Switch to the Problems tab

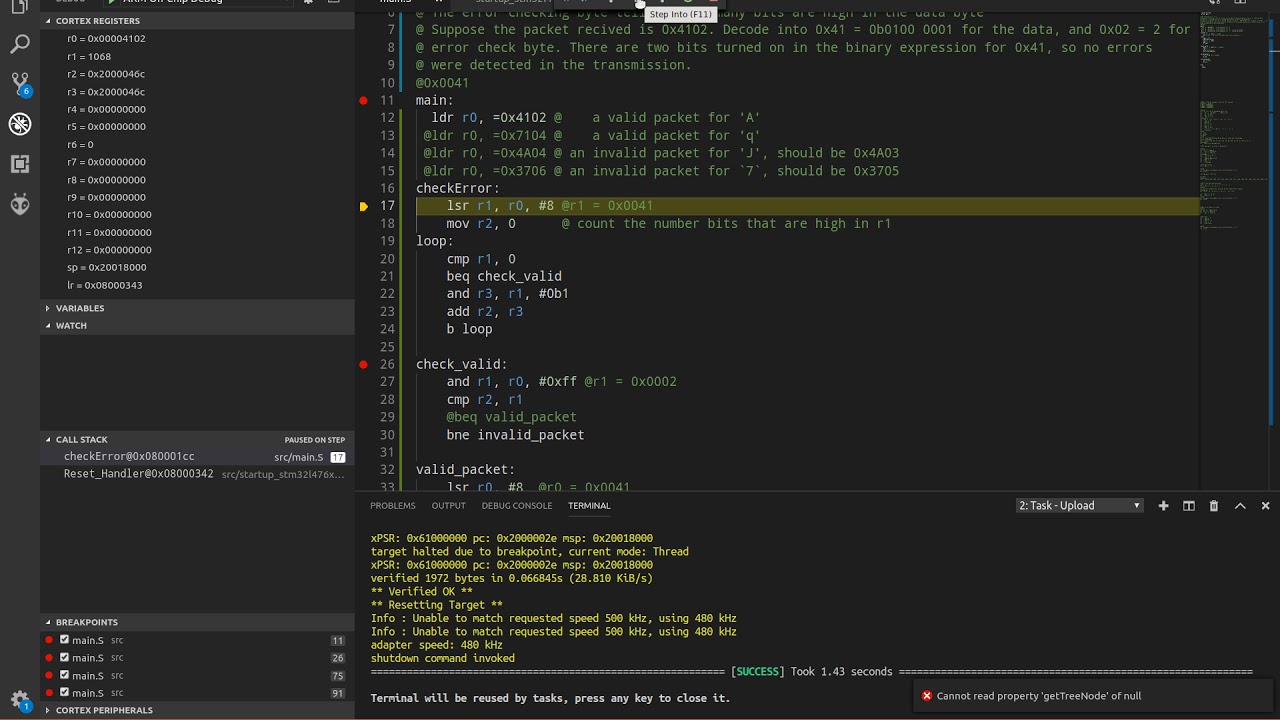(x=393, y=506)
